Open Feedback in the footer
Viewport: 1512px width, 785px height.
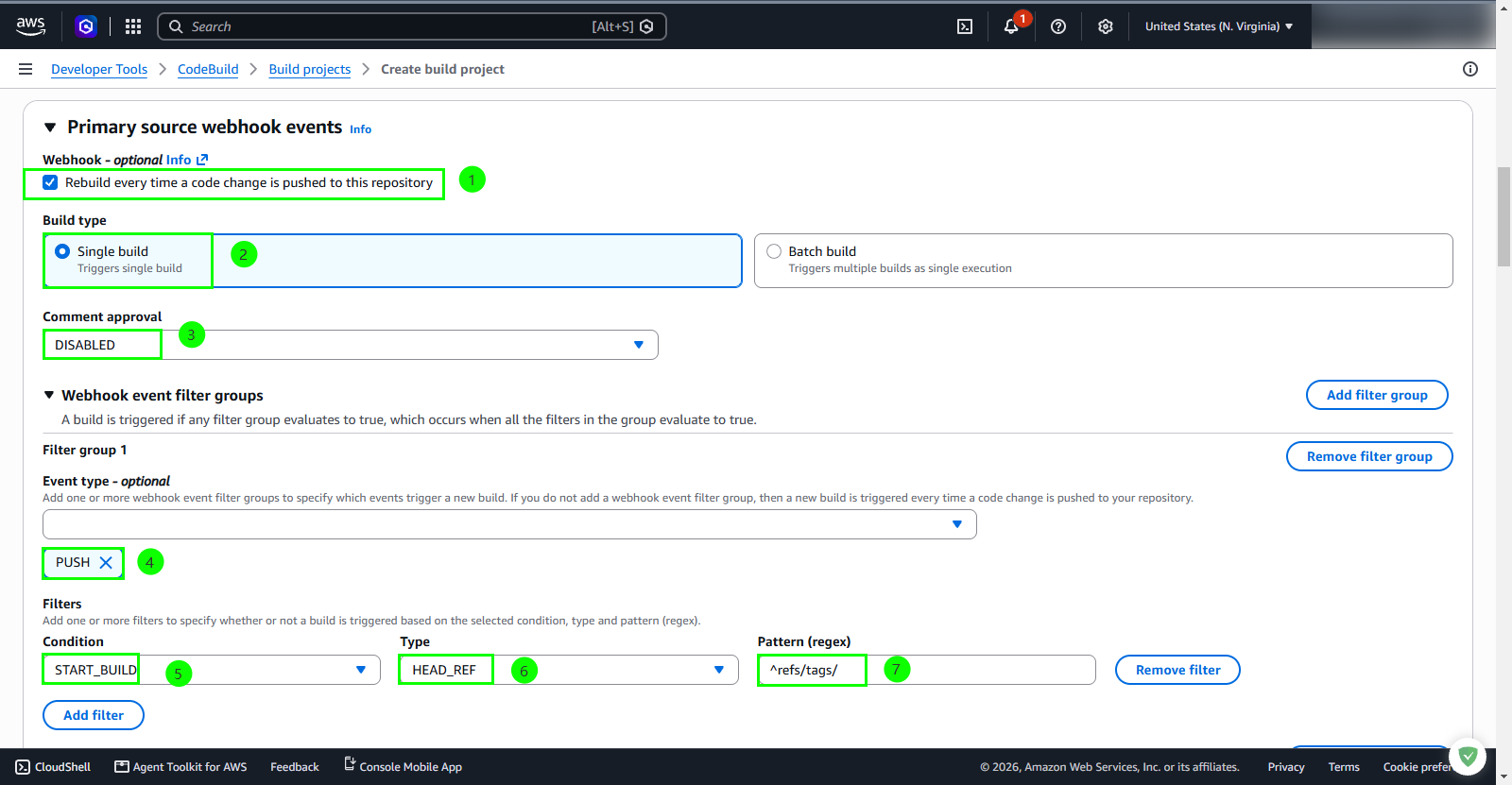(x=295, y=767)
